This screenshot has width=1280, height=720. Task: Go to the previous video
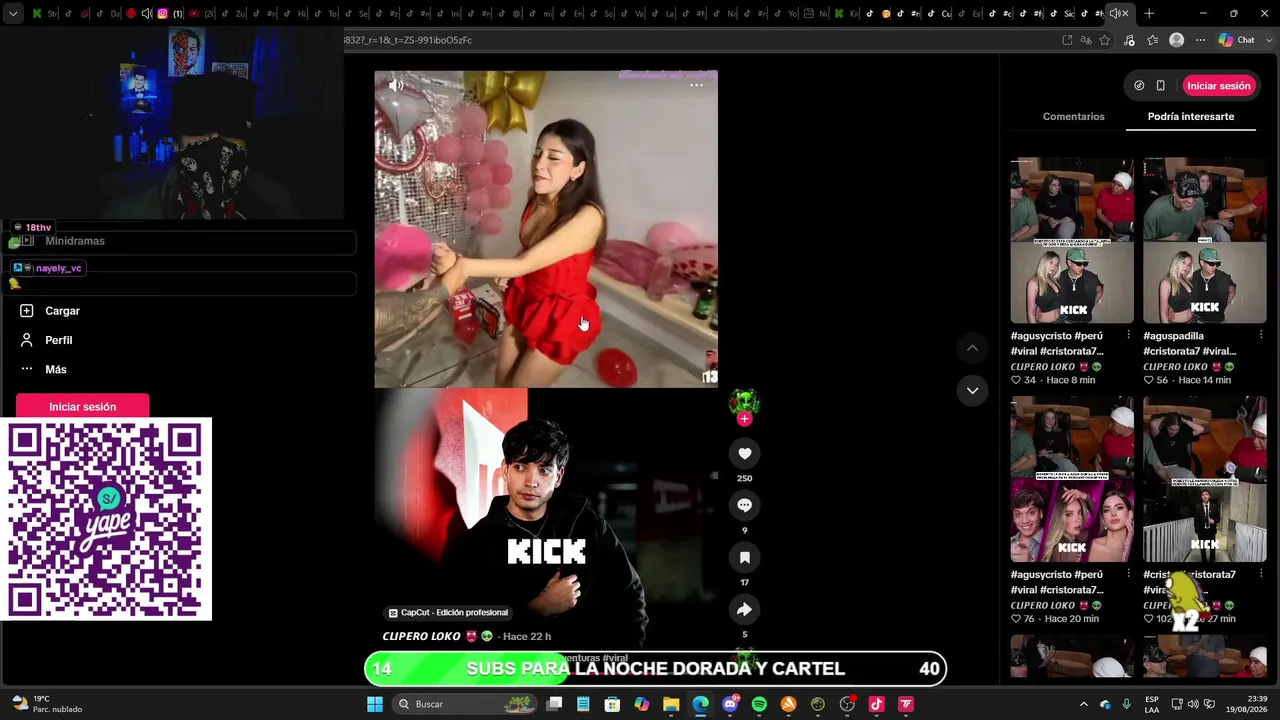[972, 348]
